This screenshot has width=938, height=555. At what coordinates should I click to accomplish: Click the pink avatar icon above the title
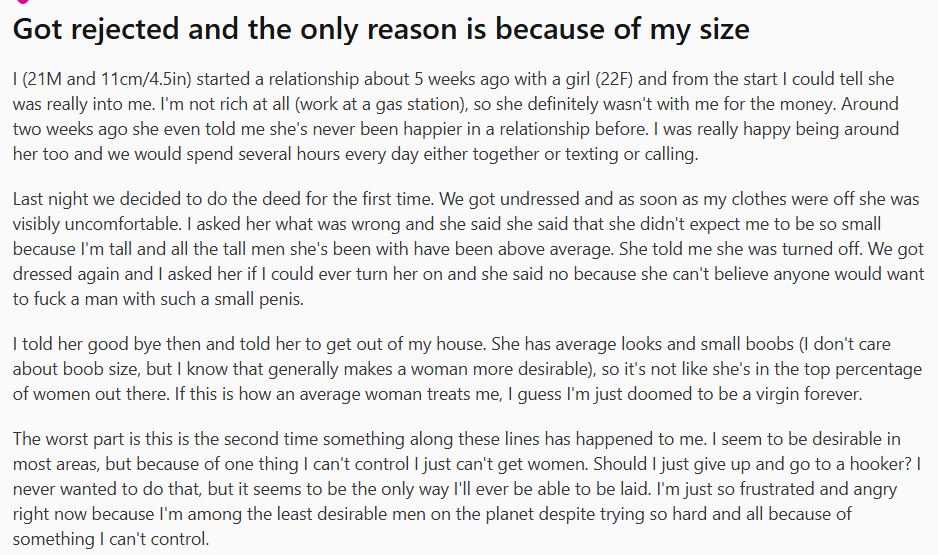click(22, 2)
